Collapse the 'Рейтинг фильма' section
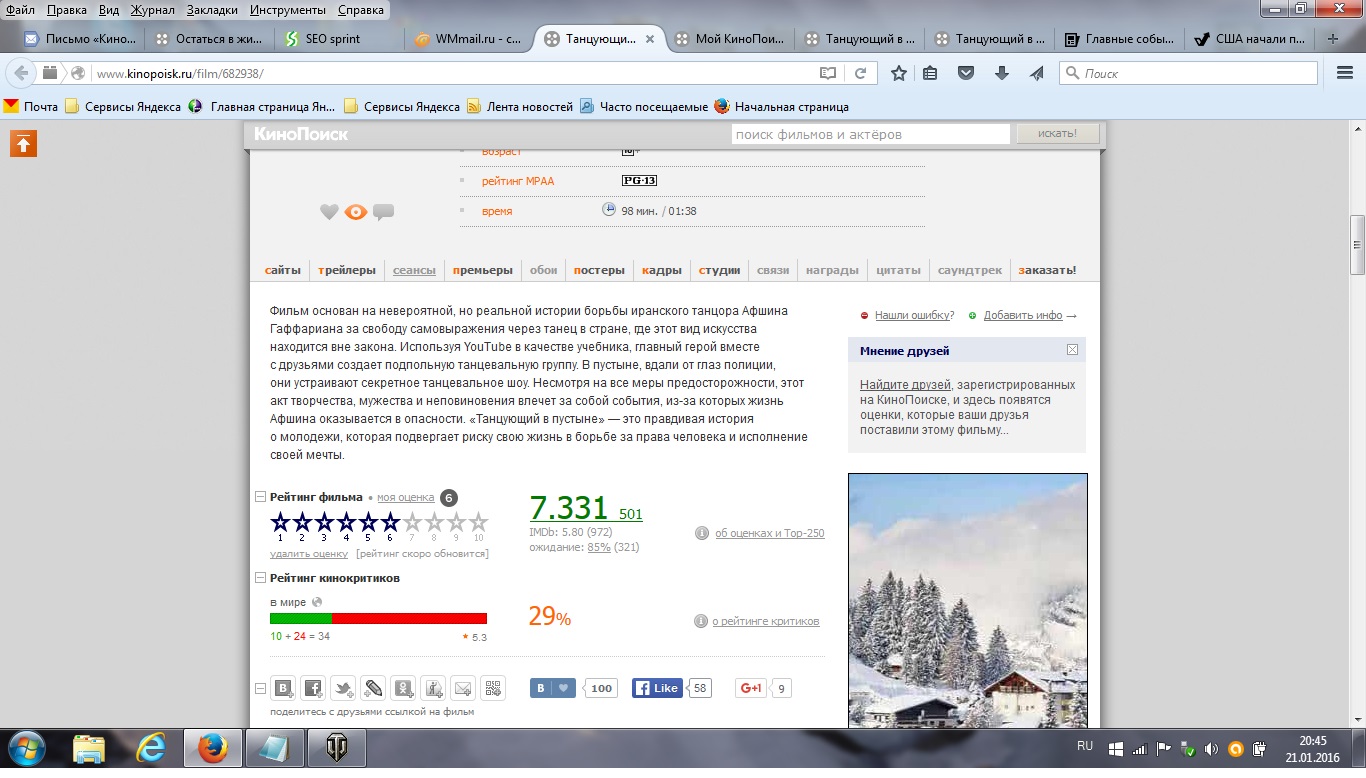 pyautogui.click(x=261, y=497)
